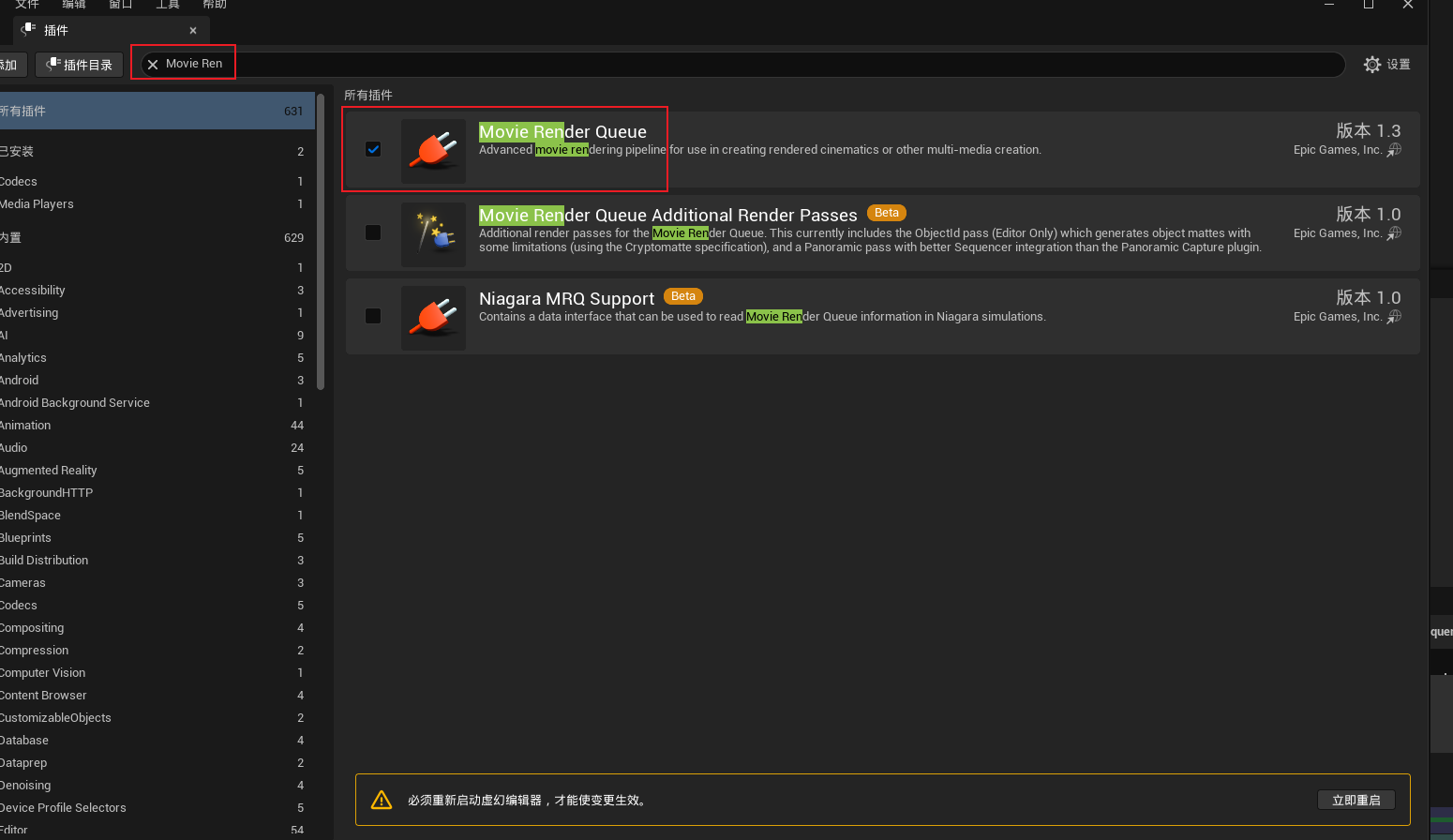This screenshot has width=1453, height=840.
Task: Select the Compression category
Action: (x=157, y=651)
